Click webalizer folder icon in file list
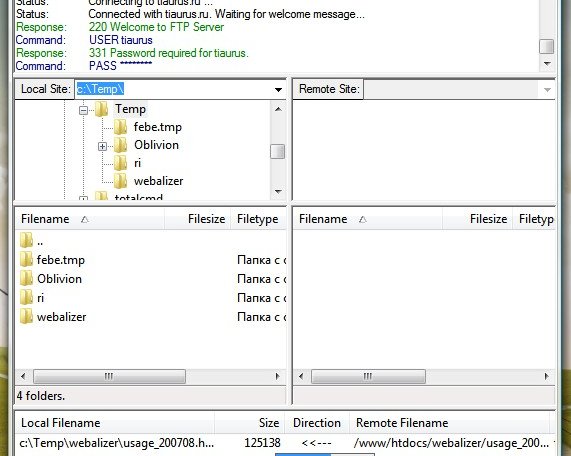571x456 pixels. pos(26,317)
